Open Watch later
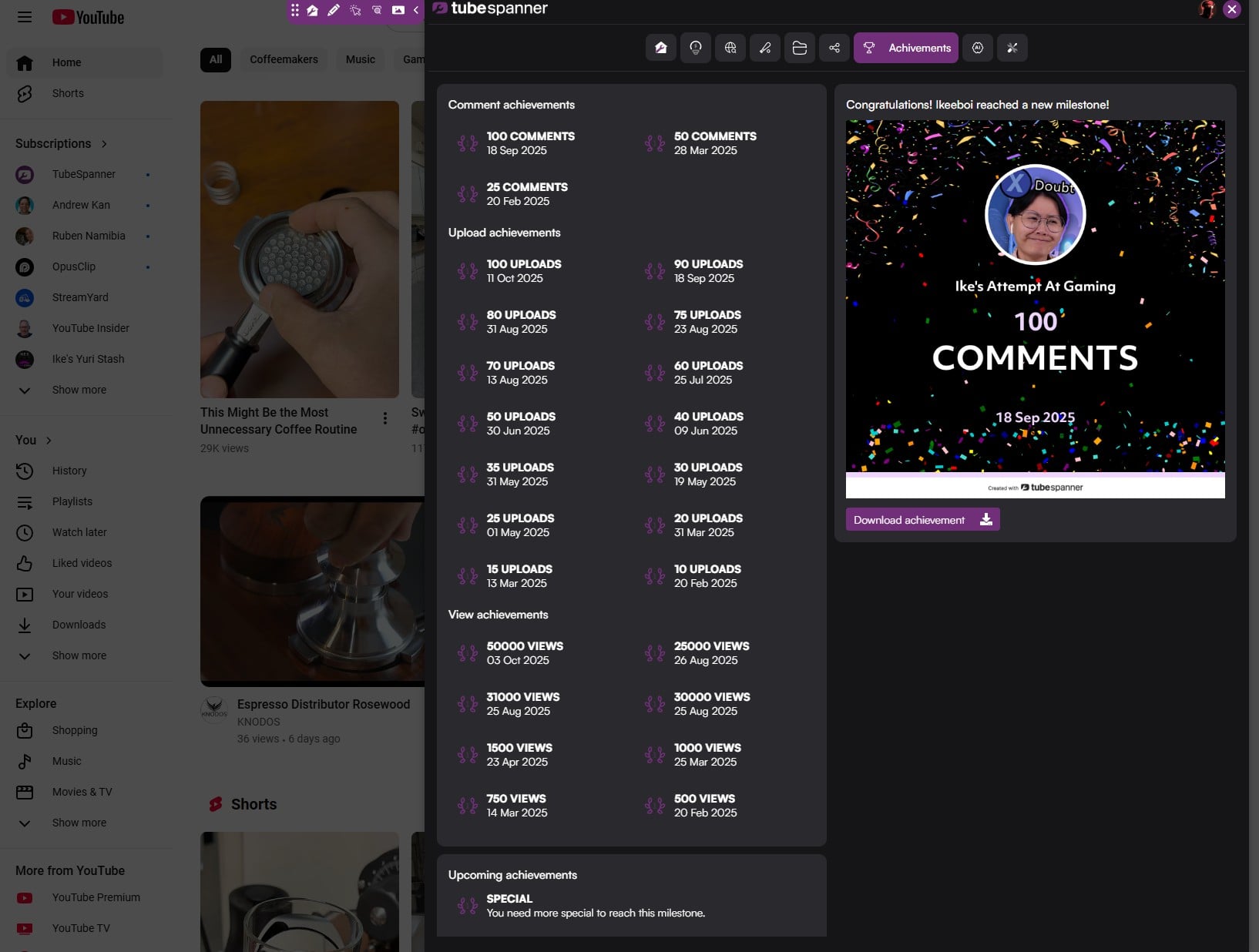Screen dimensions: 1259x952 [x=85, y=532]
